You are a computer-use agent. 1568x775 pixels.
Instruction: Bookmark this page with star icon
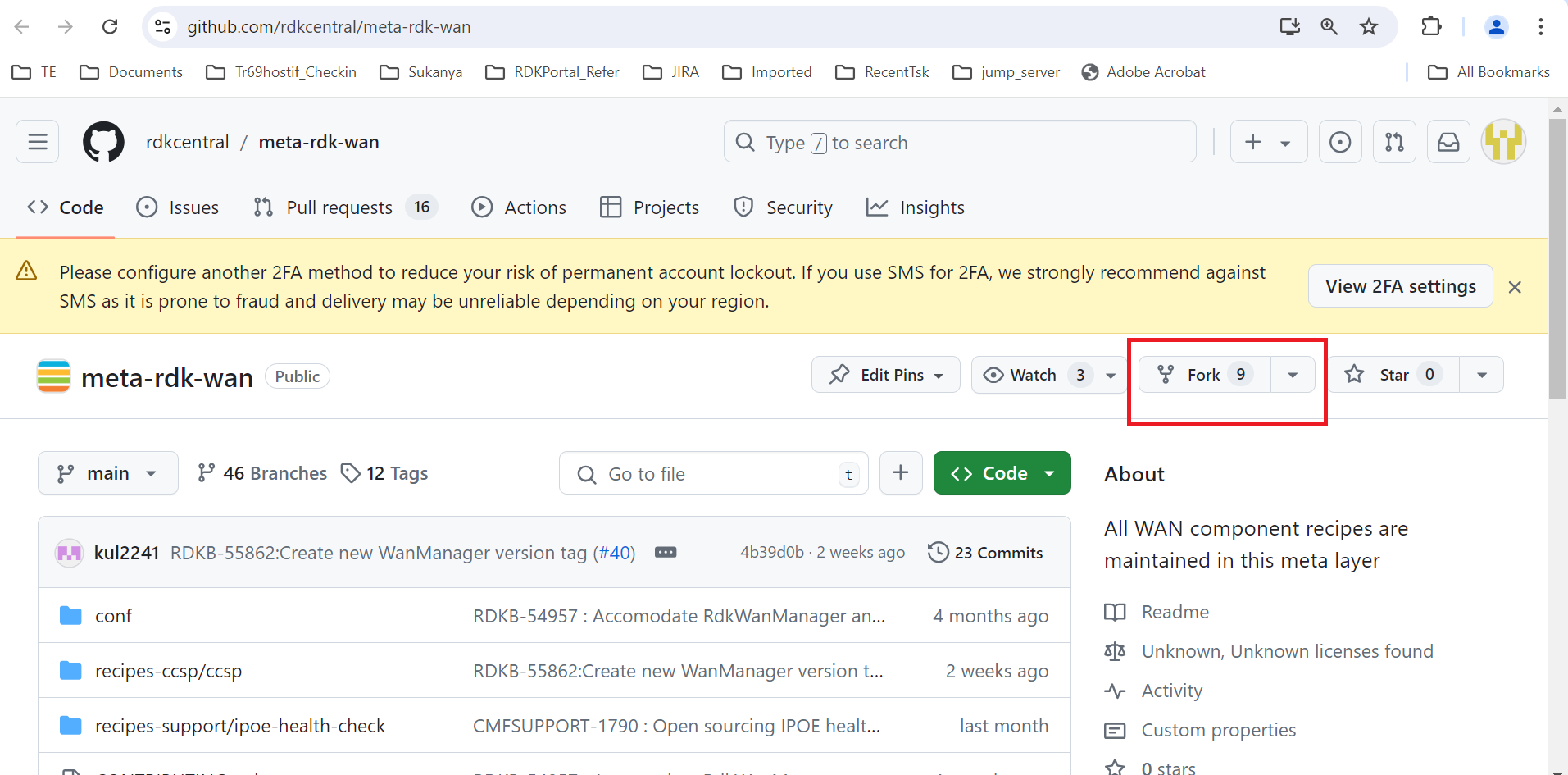click(1369, 27)
